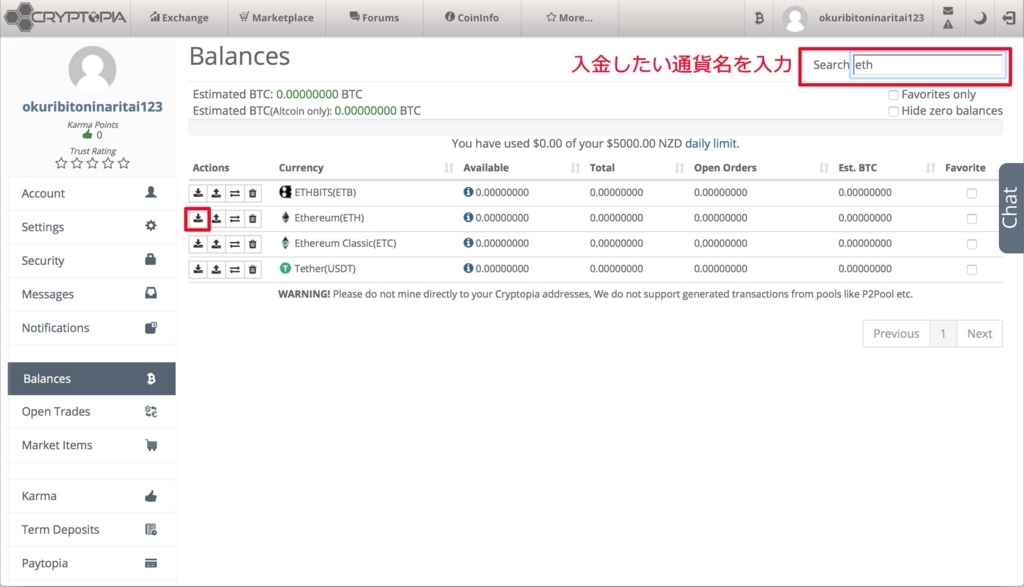The width and height of the screenshot is (1024, 587).
Task: Click username okuribitoninaritai123 in header
Action: [x=871, y=18]
